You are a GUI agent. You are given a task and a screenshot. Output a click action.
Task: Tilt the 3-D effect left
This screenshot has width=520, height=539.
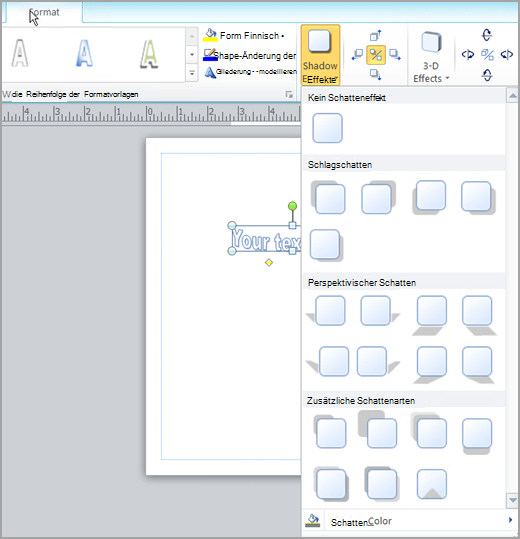pos(468,54)
